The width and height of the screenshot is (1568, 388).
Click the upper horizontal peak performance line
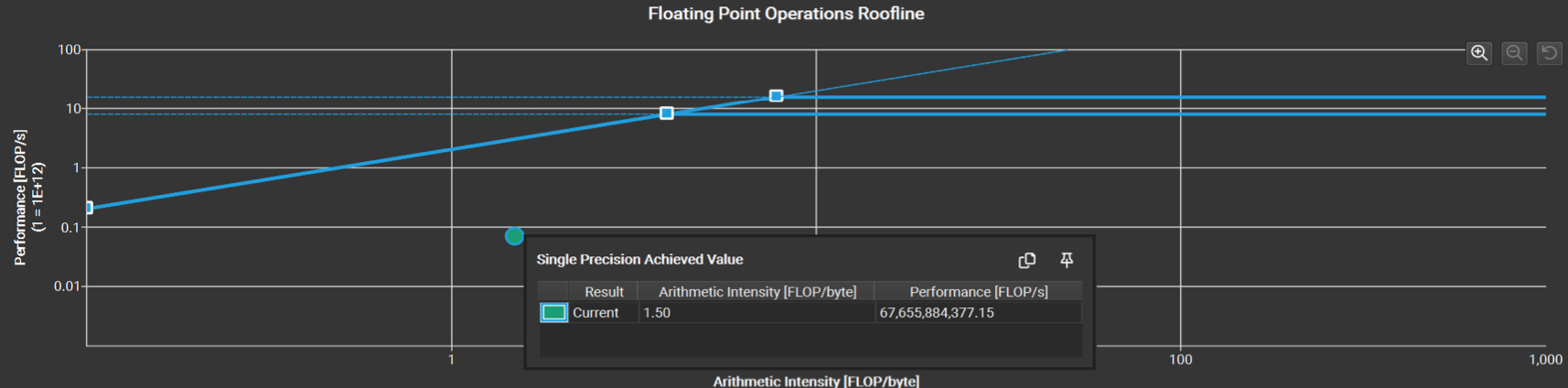tap(1162, 97)
